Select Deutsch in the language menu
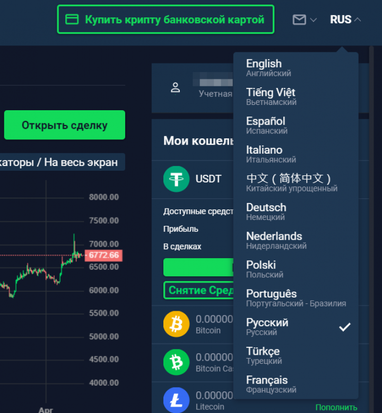The width and height of the screenshot is (382, 413). pyautogui.click(x=296, y=211)
